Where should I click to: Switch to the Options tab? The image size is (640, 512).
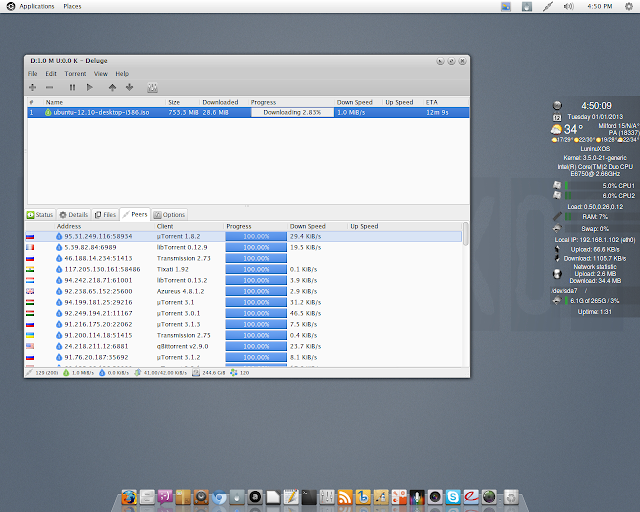169,215
